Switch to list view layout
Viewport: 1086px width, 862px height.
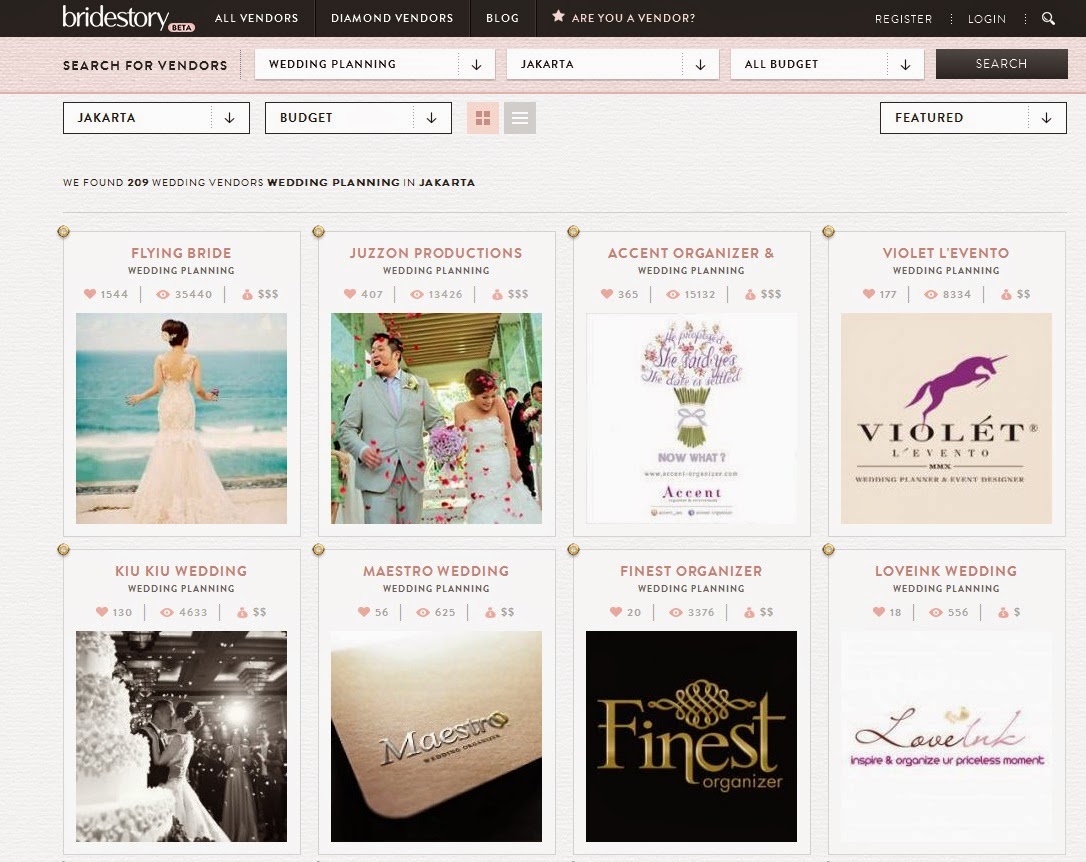(x=519, y=118)
